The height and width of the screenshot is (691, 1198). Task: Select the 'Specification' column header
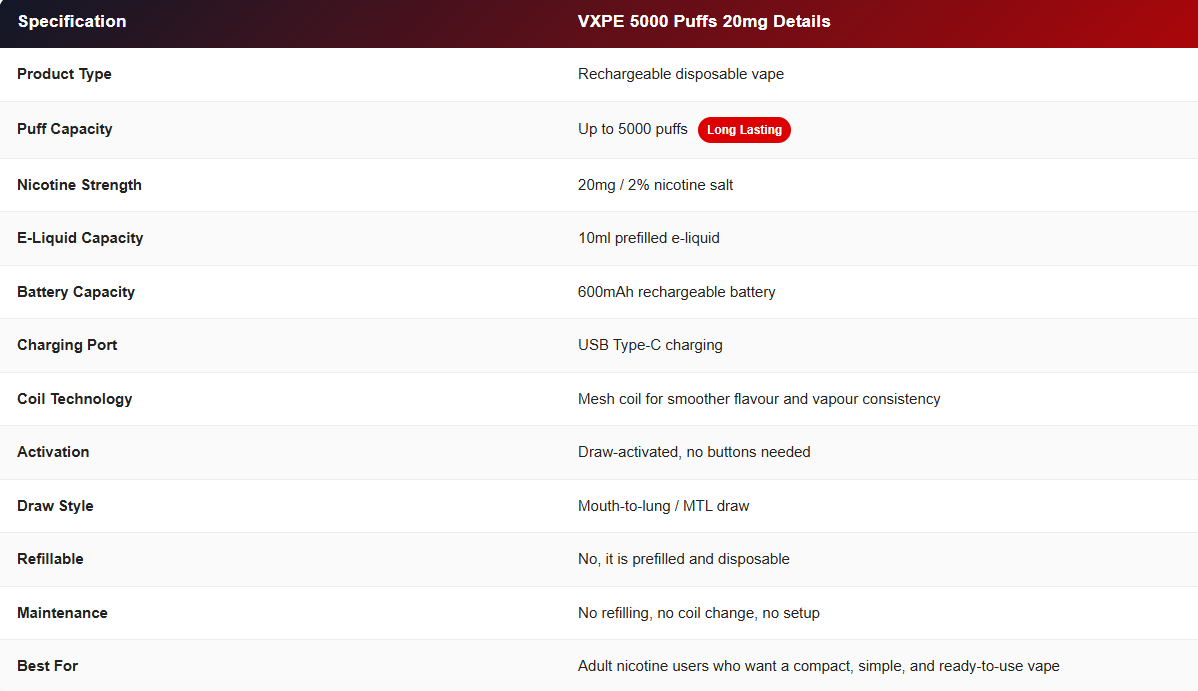point(72,21)
